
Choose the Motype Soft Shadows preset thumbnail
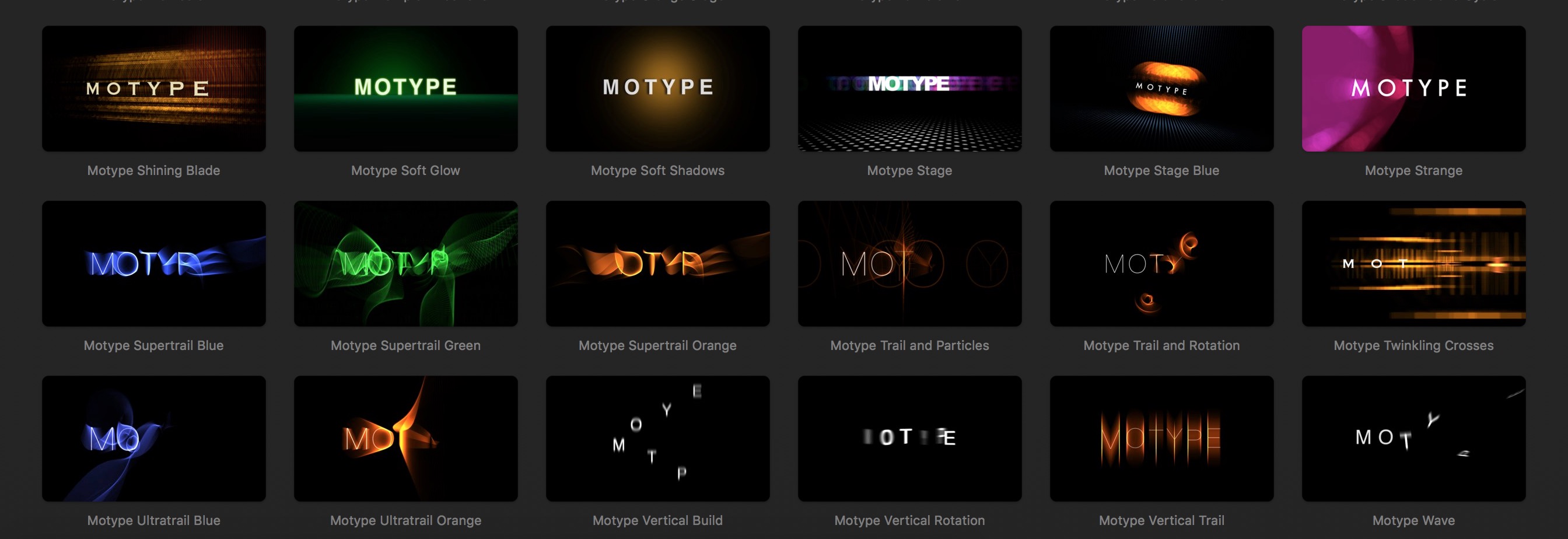(x=658, y=88)
